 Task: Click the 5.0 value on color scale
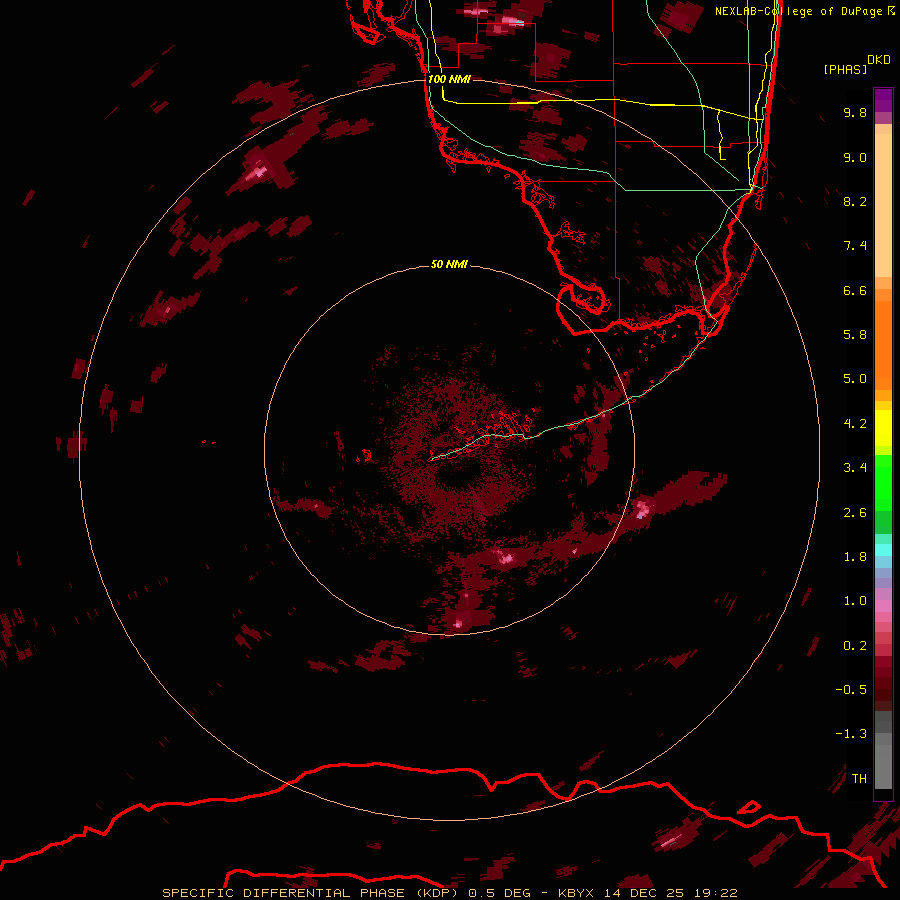855,379
